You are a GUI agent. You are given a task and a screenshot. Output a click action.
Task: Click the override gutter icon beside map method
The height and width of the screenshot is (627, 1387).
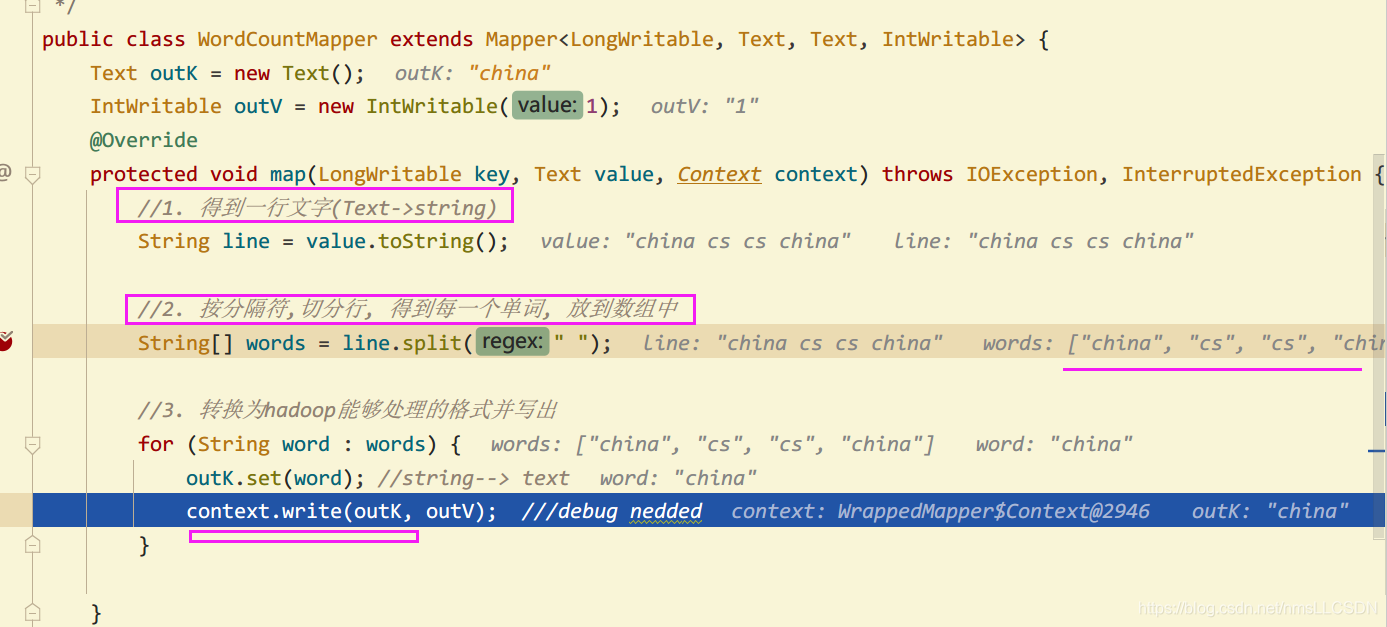click(5, 174)
